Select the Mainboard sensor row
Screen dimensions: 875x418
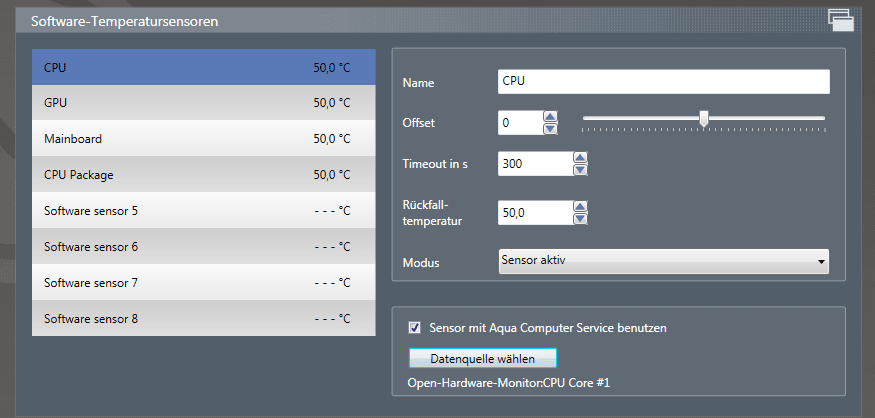pyautogui.click(x=204, y=138)
